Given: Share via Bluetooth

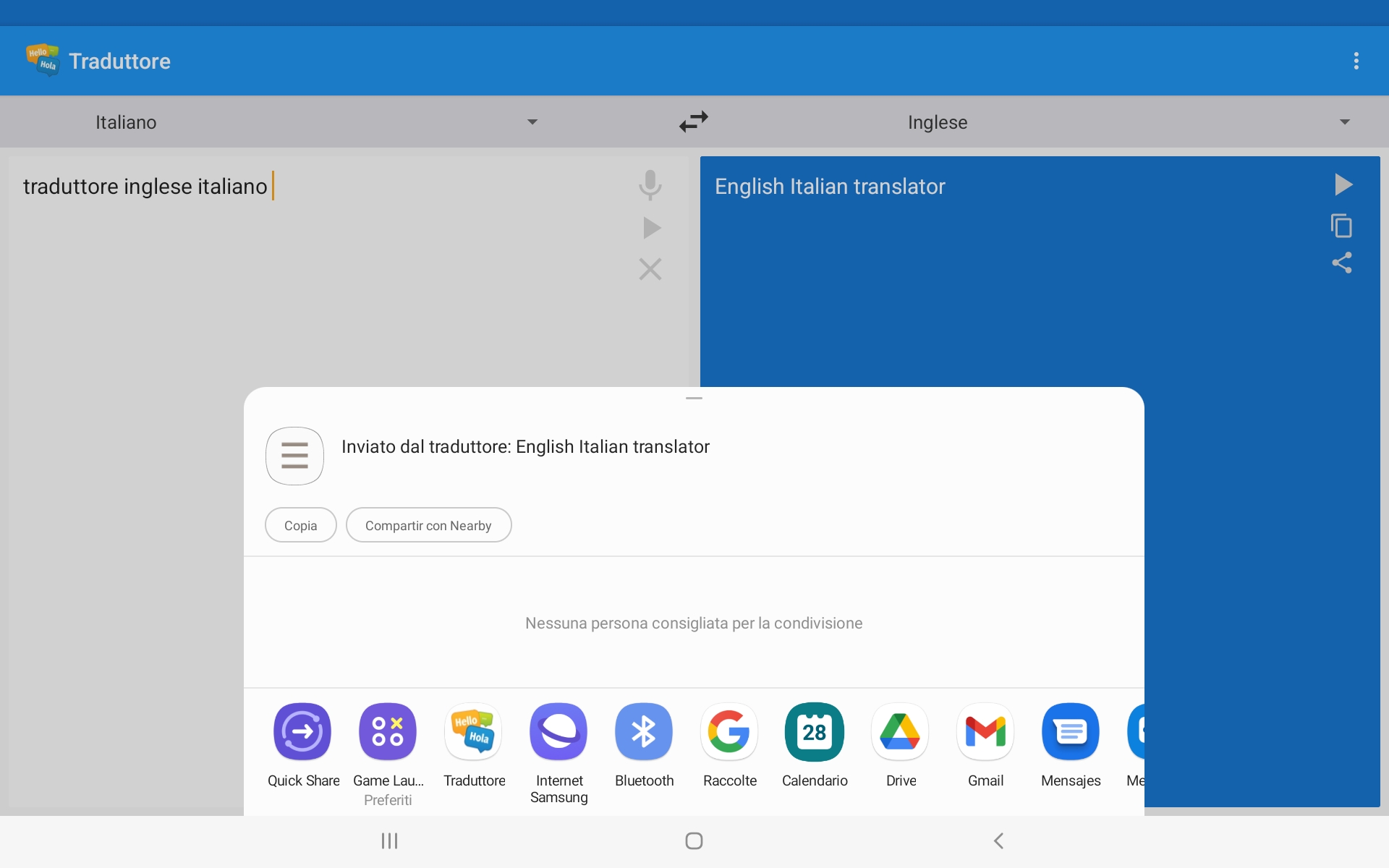Looking at the screenshot, I should tap(644, 746).
